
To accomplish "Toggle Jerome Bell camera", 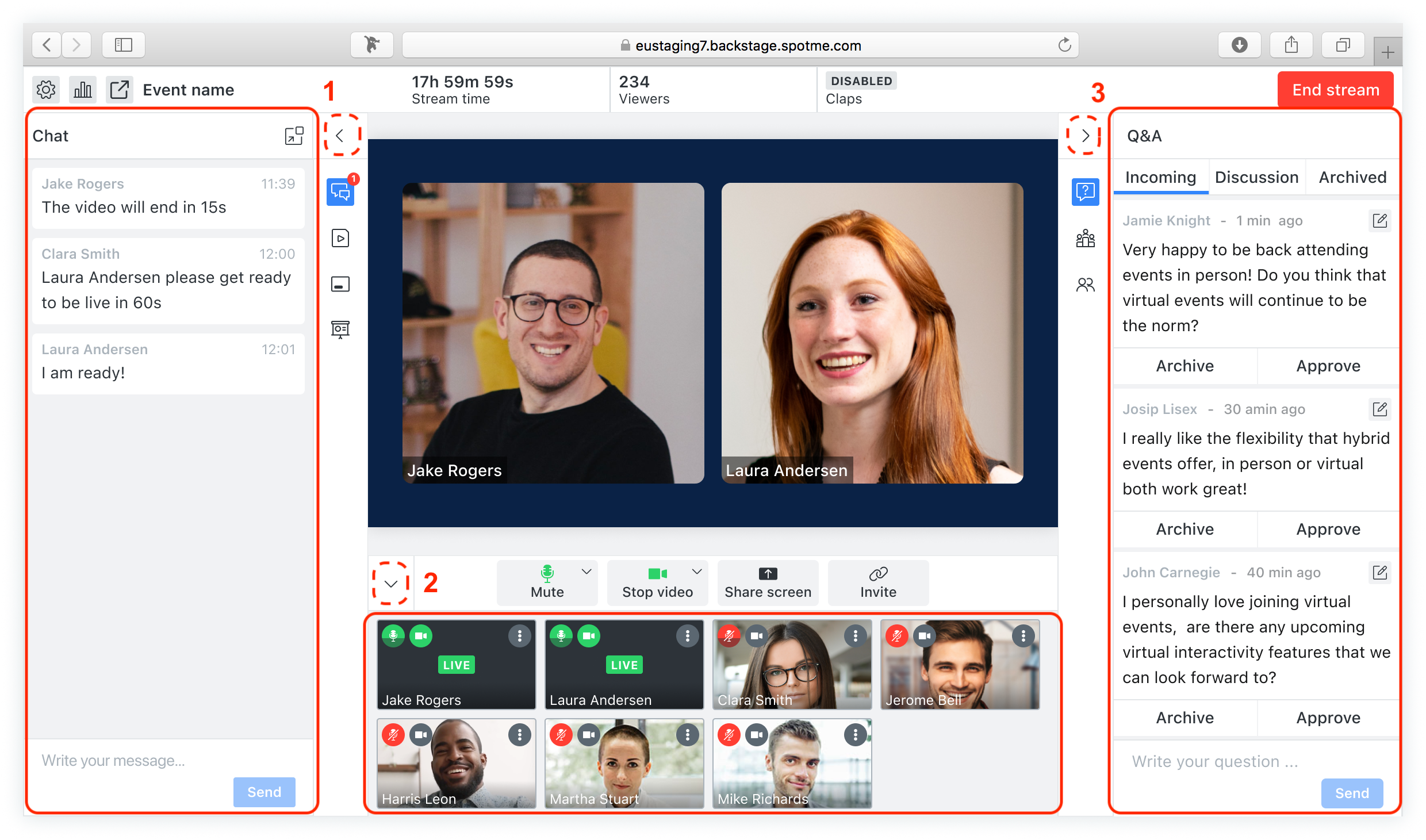I will (x=925, y=636).
